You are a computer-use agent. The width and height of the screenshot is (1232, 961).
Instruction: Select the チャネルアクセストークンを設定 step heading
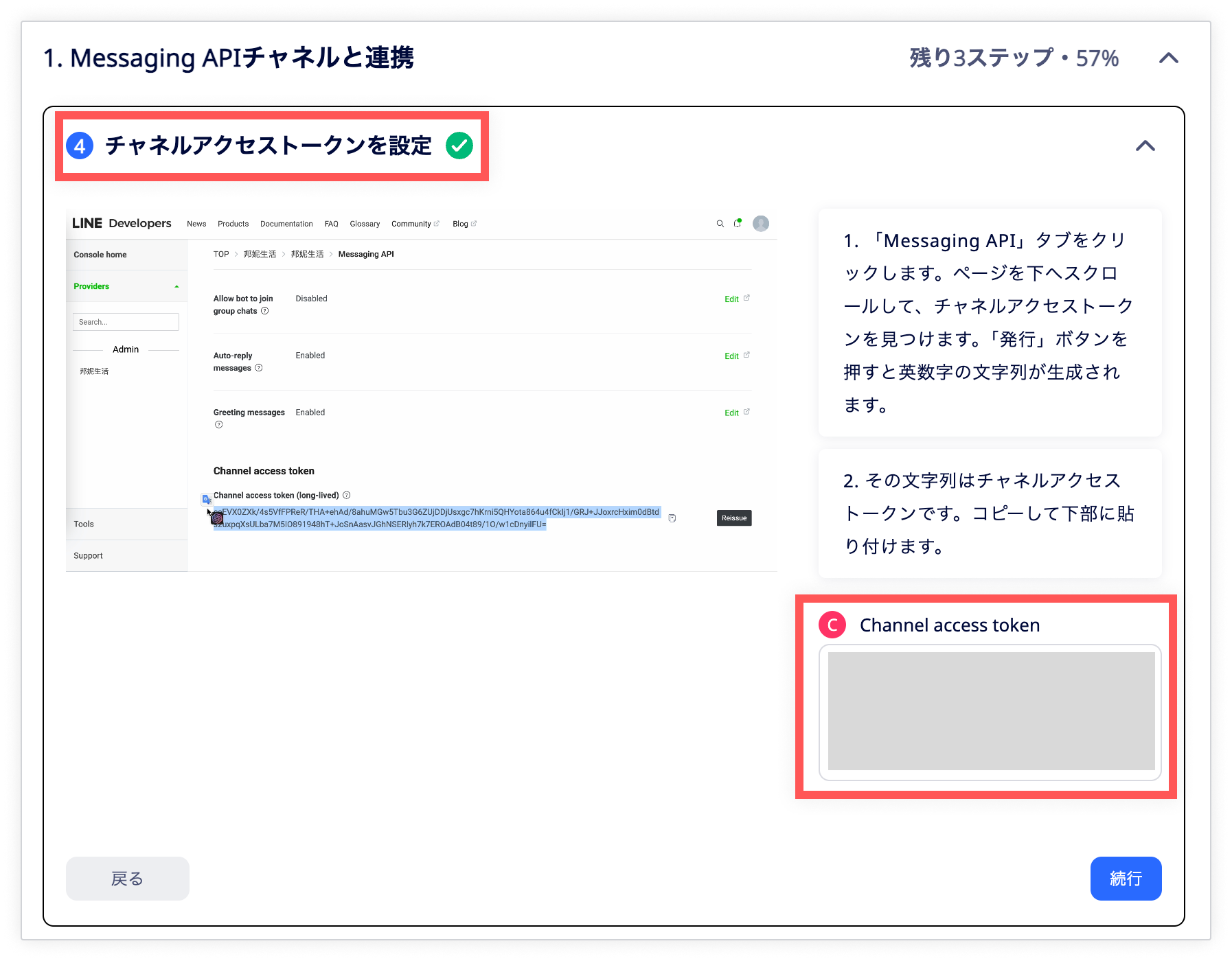point(269,146)
